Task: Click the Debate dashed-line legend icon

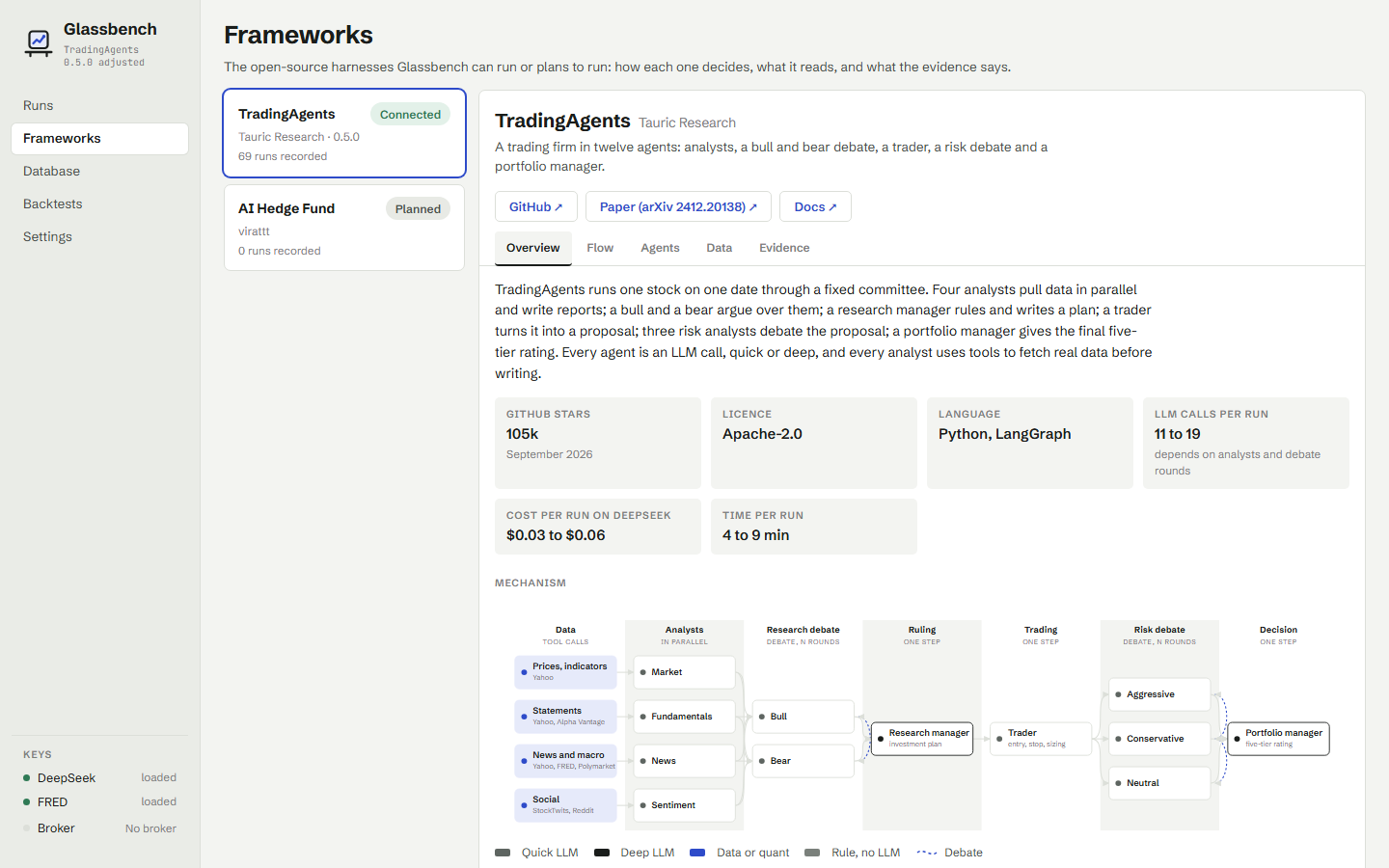Action: [x=926, y=853]
